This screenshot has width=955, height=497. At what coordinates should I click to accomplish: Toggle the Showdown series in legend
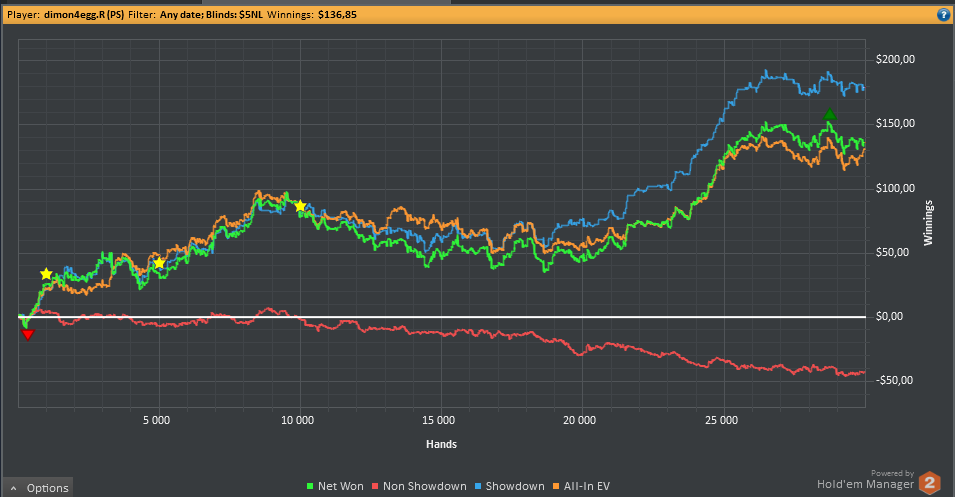click(x=509, y=486)
